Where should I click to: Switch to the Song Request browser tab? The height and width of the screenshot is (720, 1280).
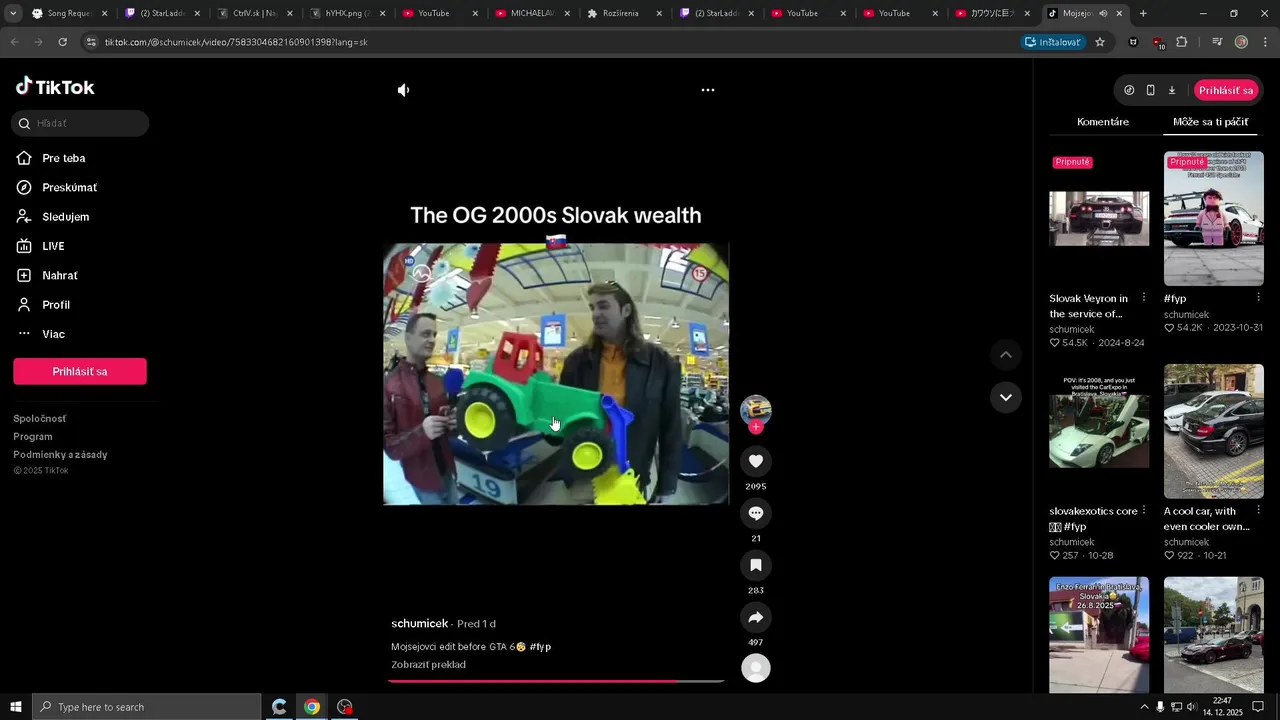point(68,14)
